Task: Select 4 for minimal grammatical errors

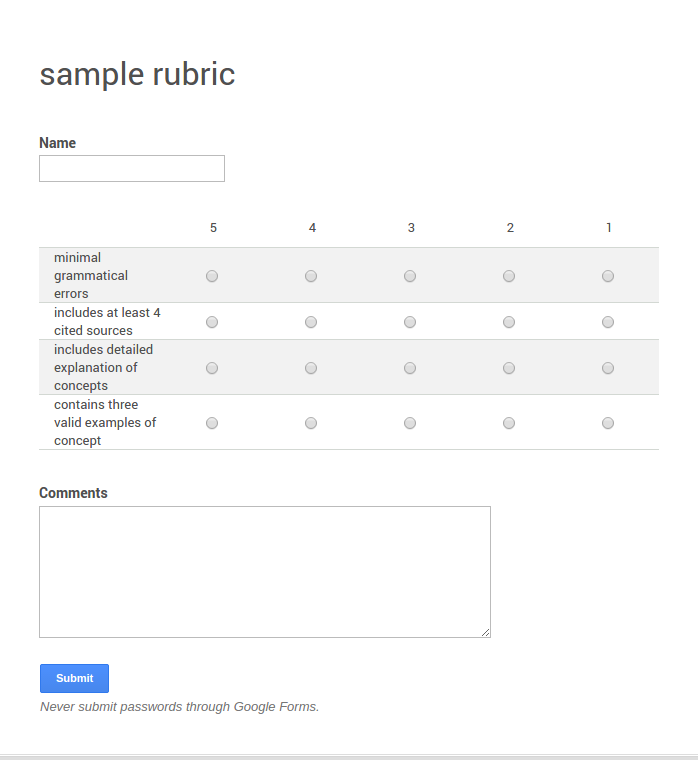Action: [x=311, y=276]
